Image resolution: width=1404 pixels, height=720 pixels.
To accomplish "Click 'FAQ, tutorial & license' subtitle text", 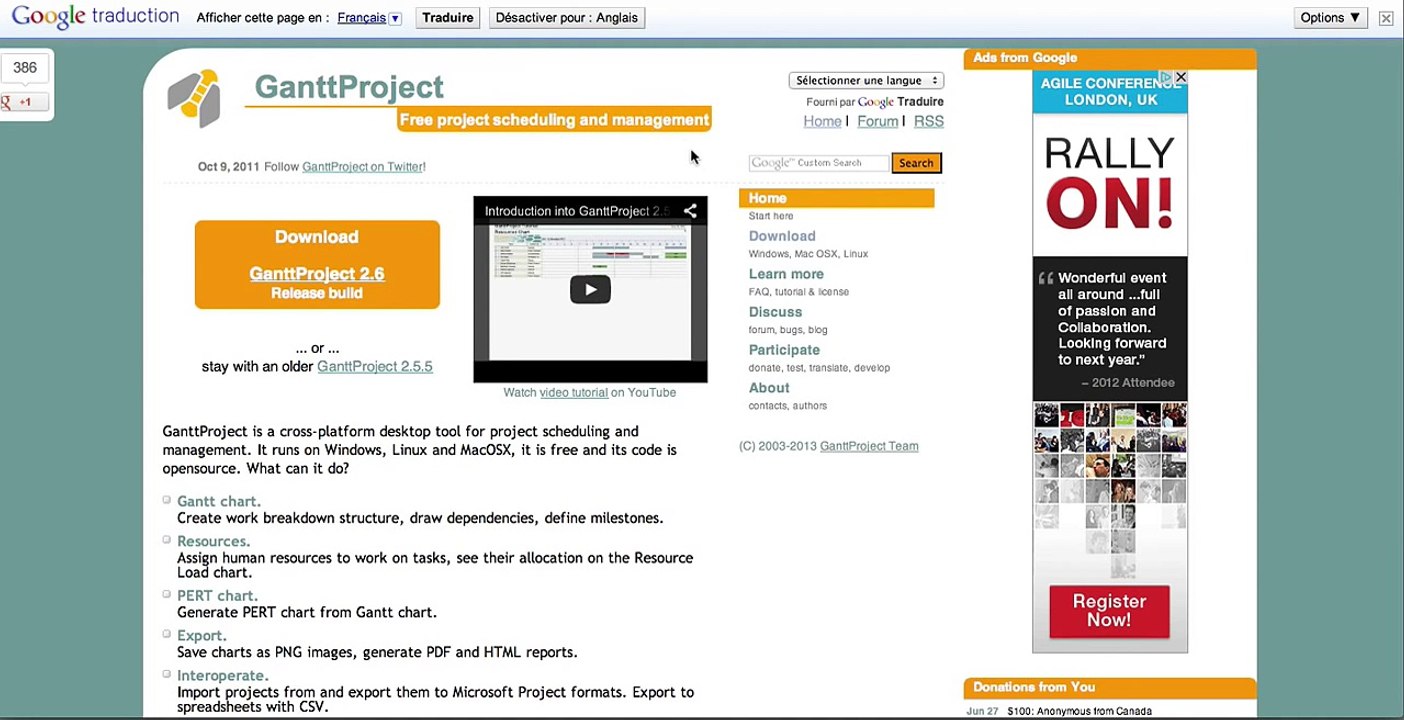I will 799,292.
